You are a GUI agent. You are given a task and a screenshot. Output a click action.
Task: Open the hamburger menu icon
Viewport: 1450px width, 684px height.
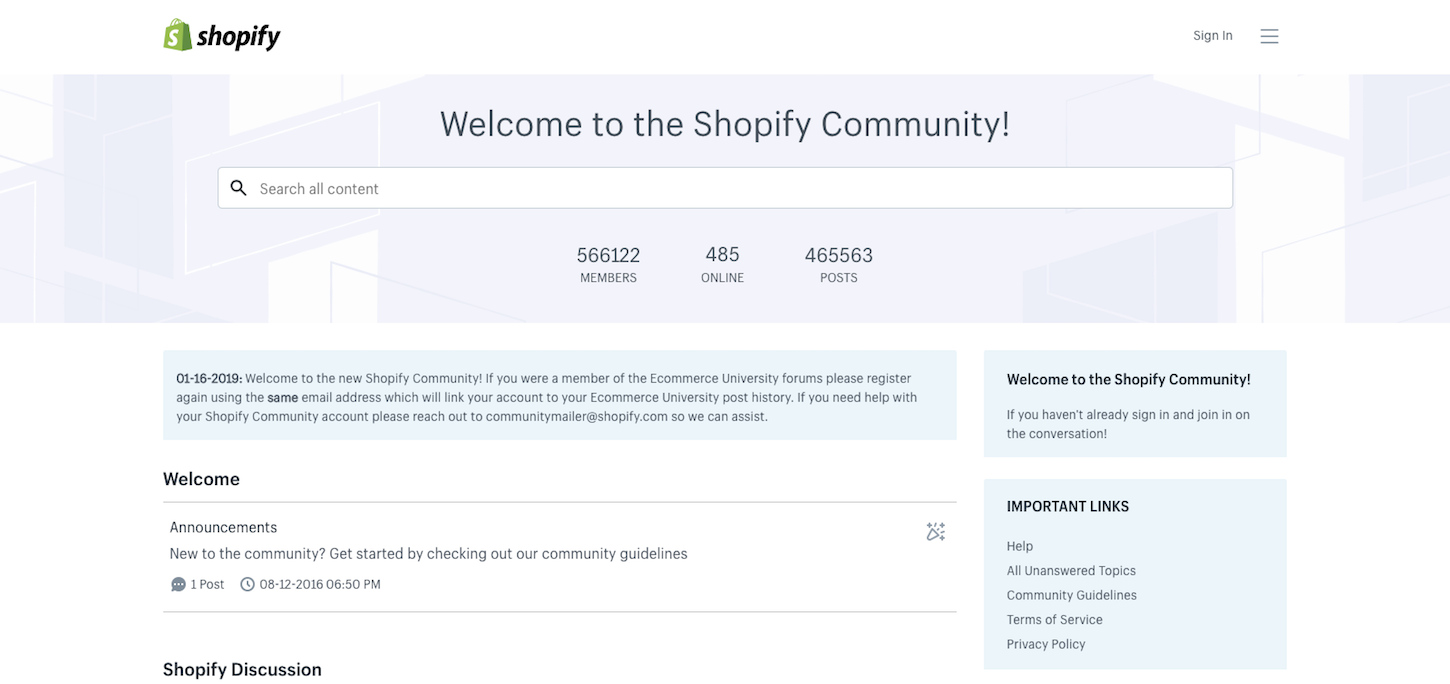[x=1269, y=36]
